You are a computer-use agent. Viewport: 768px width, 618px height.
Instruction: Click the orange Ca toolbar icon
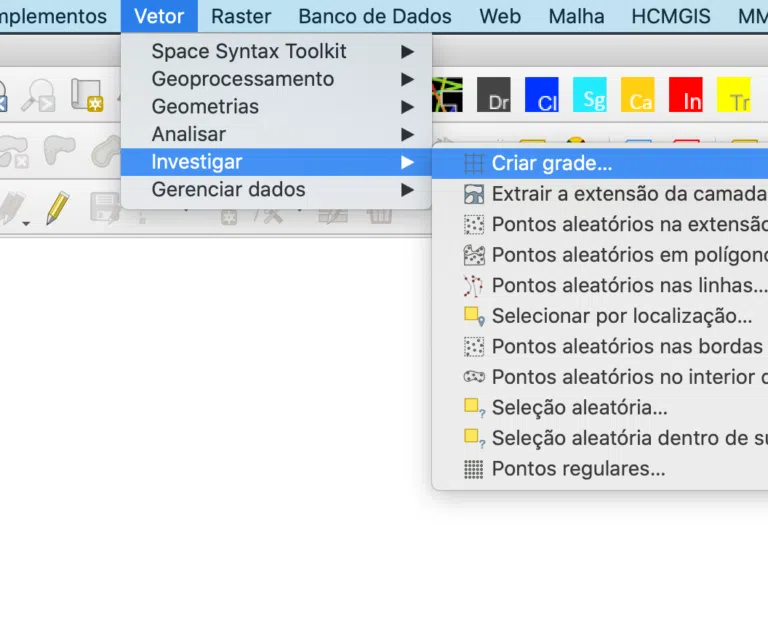click(638, 95)
